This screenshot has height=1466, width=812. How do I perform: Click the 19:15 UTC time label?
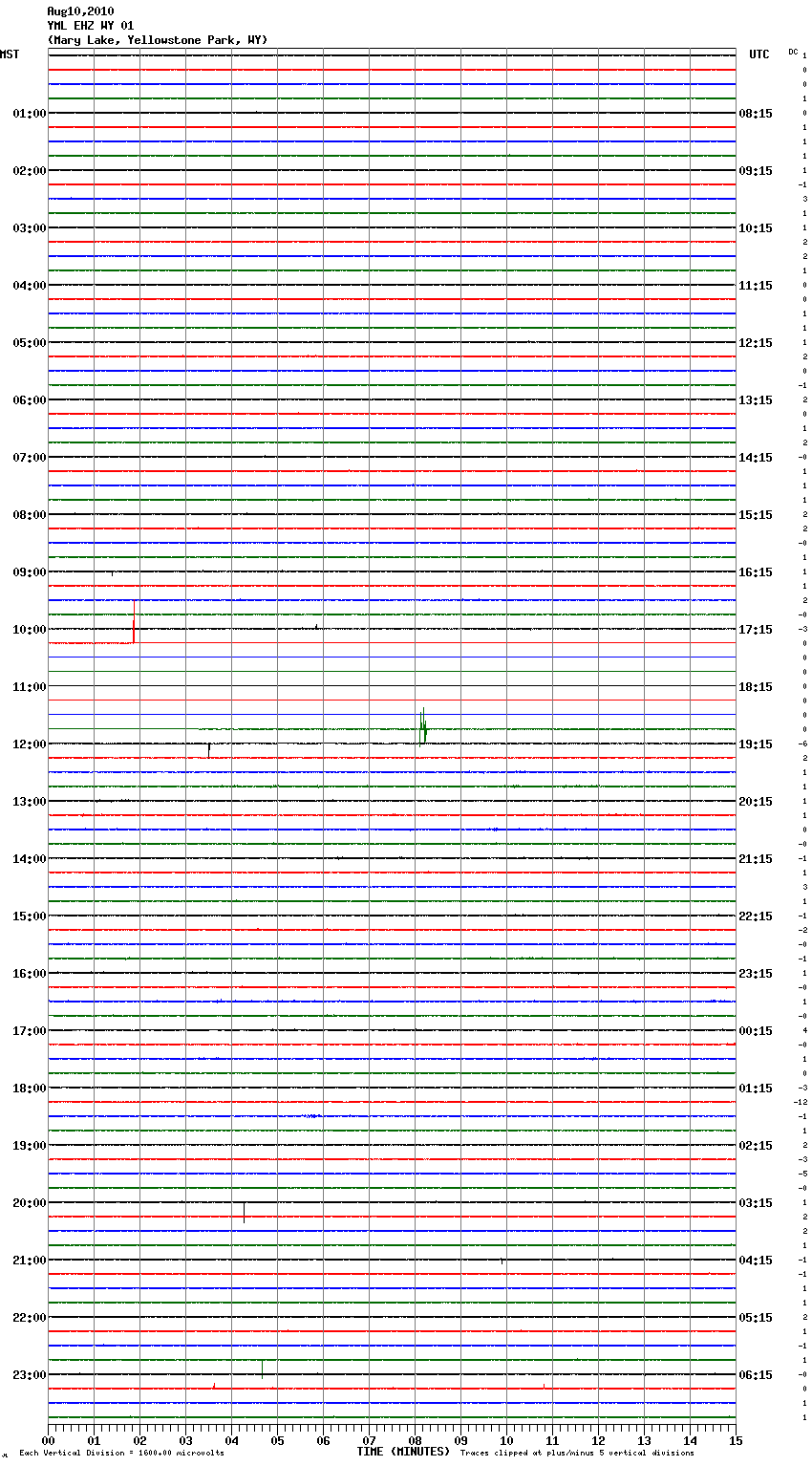click(x=756, y=744)
